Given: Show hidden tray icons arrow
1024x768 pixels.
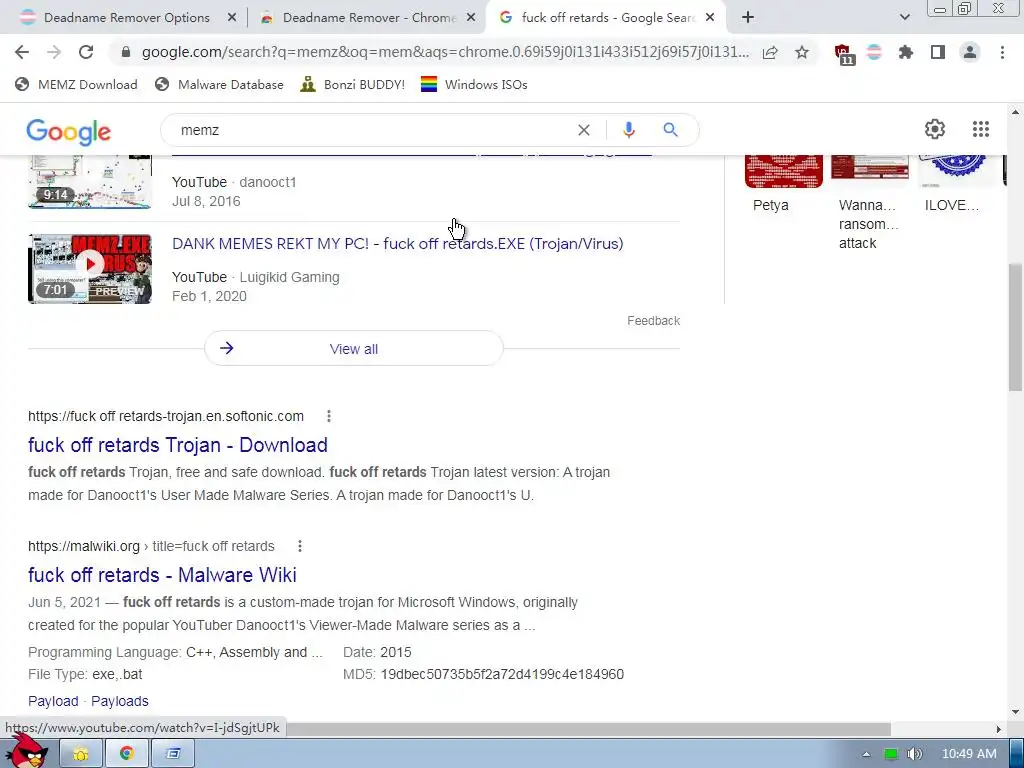Looking at the screenshot, I should 867,754.
